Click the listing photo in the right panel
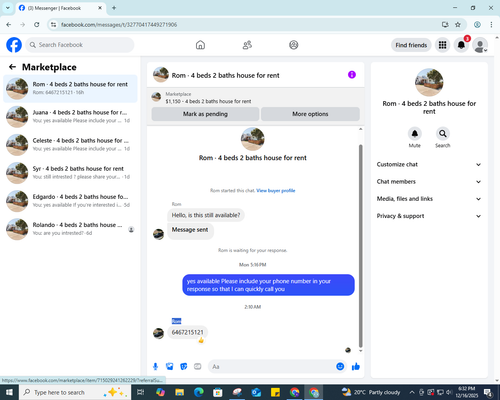The width and height of the screenshot is (500, 400). [x=429, y=82]
